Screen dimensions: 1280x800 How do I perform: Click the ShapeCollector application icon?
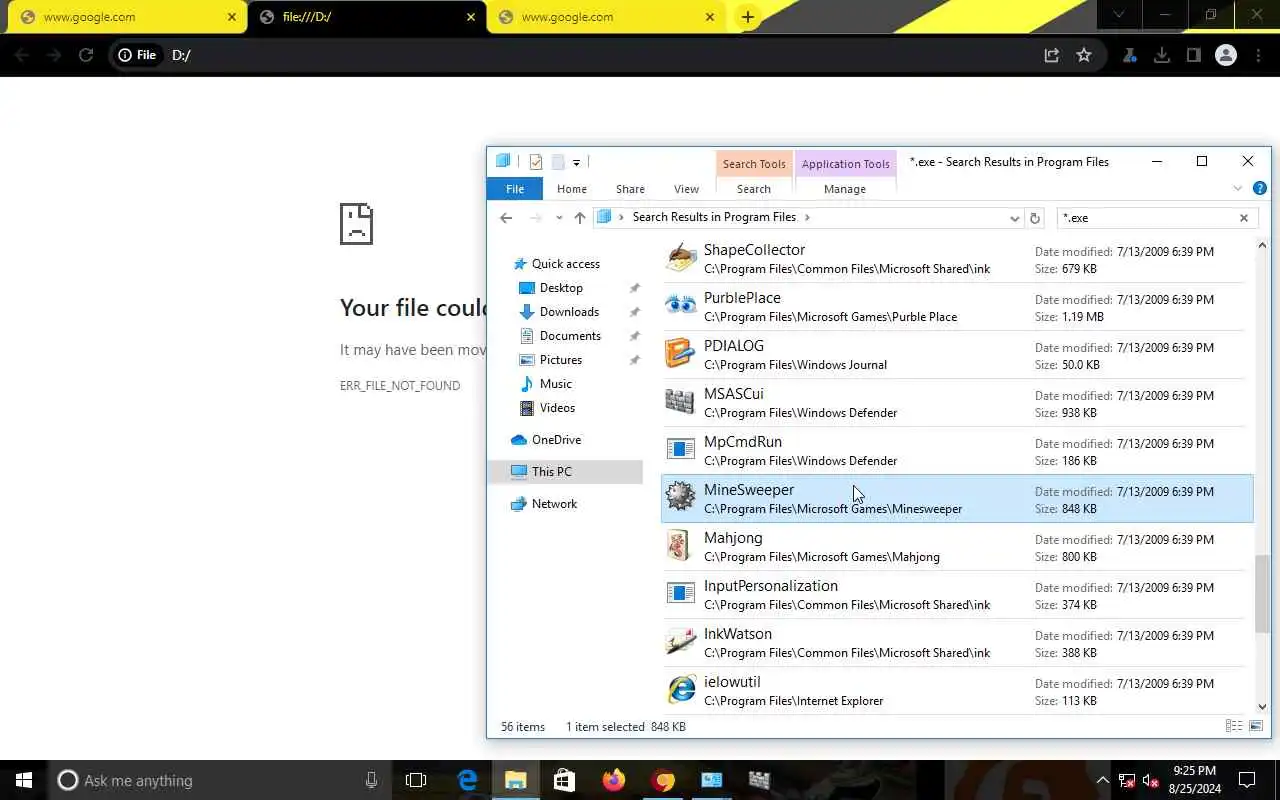coord(681,258)
